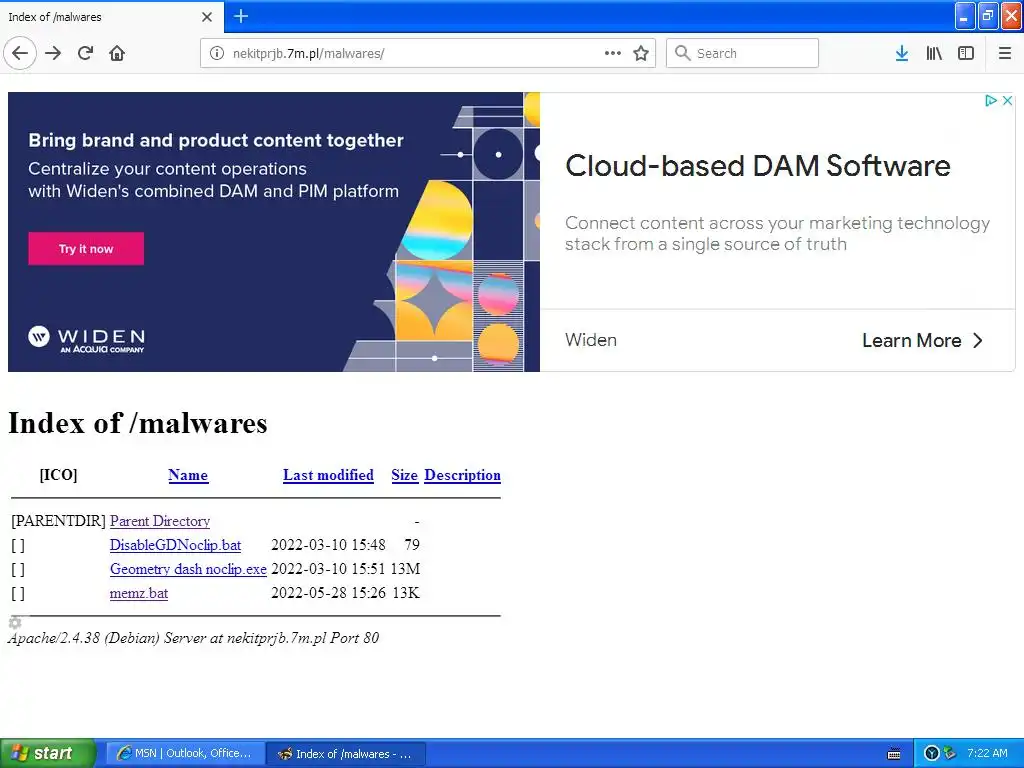The width and height of the screenshot is (1024, 768).
Task: Click the AdChoices triangle icon on ad
Action: click(991, 101)
